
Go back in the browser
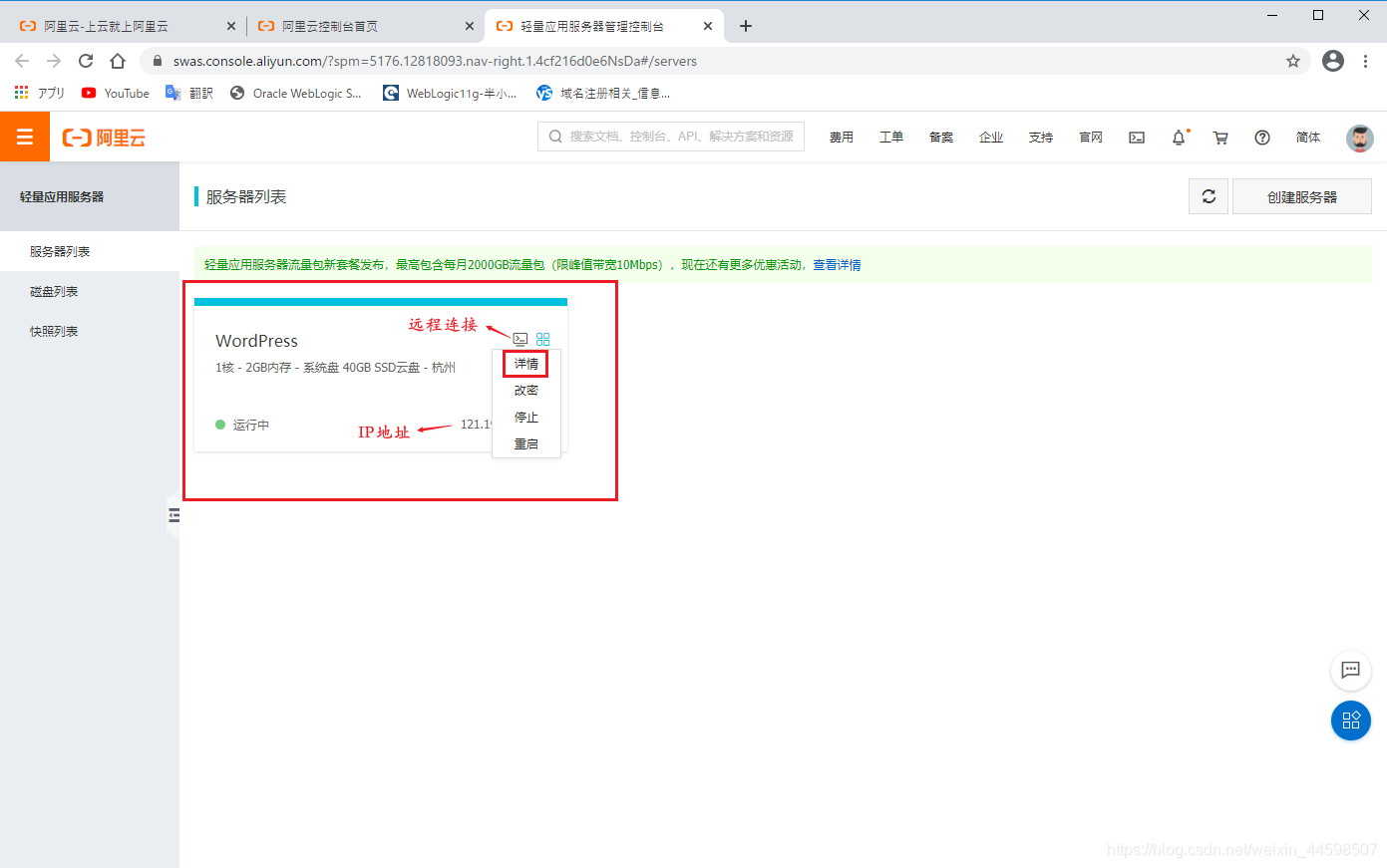[22, 61]
